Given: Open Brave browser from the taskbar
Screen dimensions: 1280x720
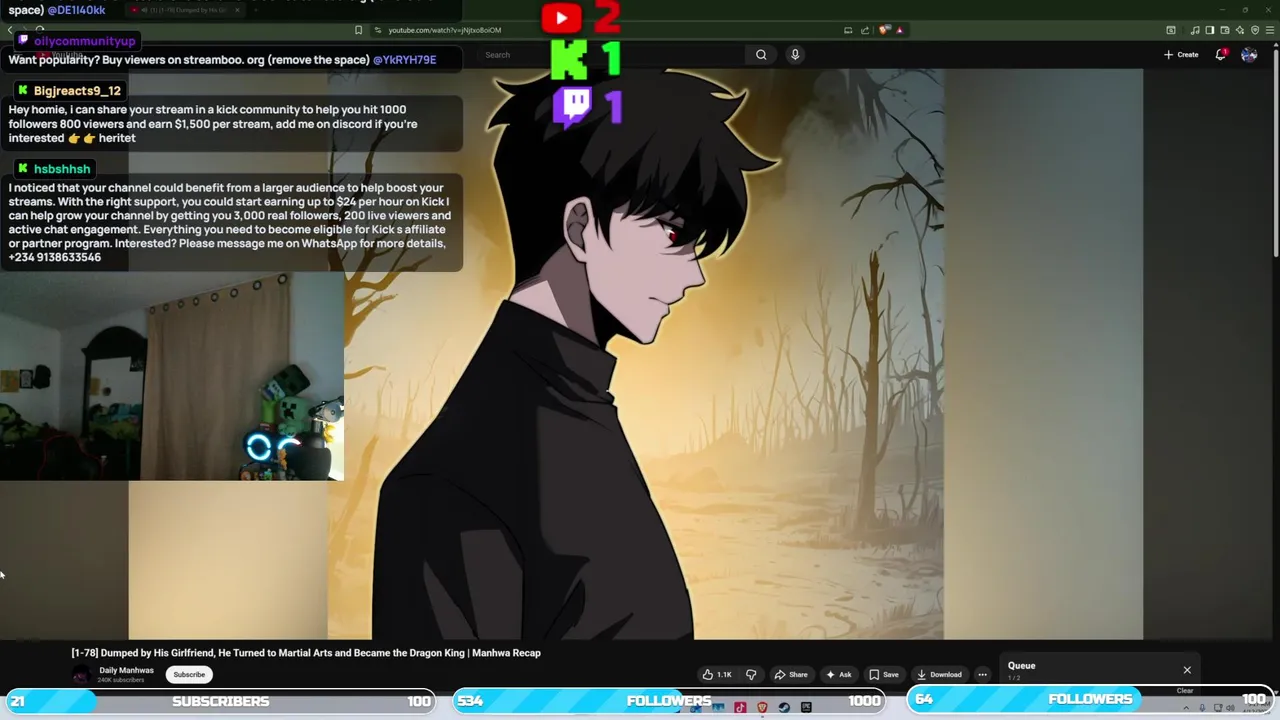Looking at the screenshot, I should pos(762,708).
